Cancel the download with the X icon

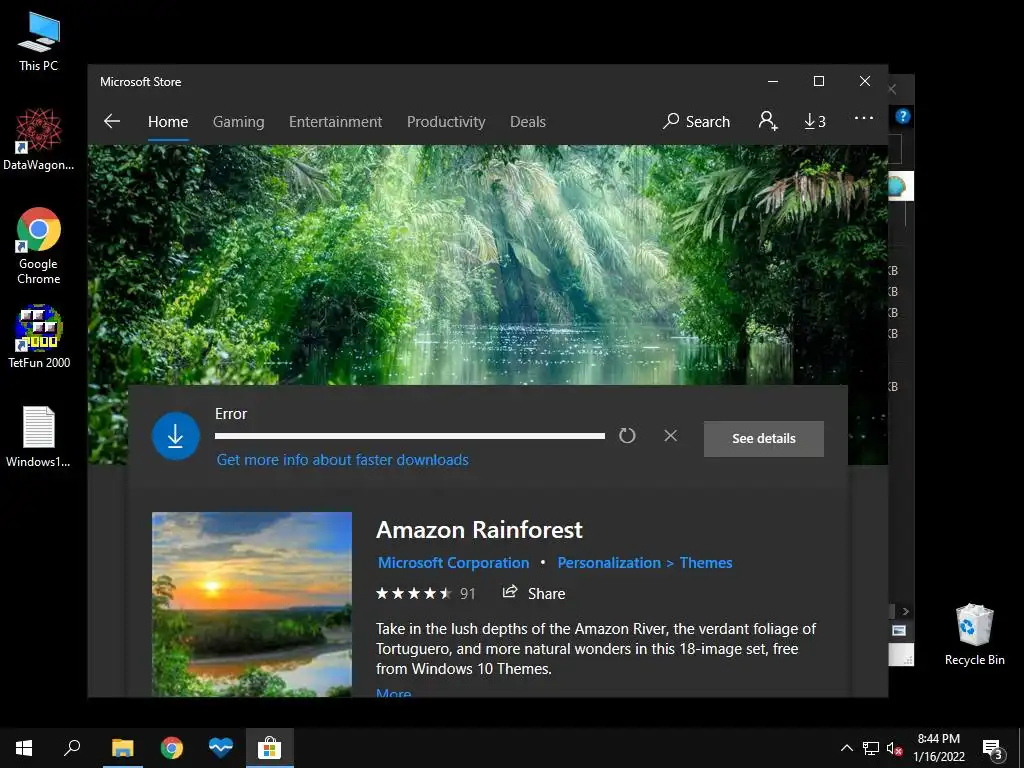coord(671,436)
